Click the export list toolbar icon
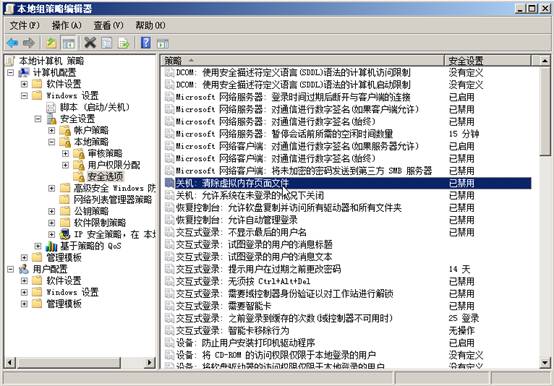This screenshot has height=386, width=554. tap(123, 43)
